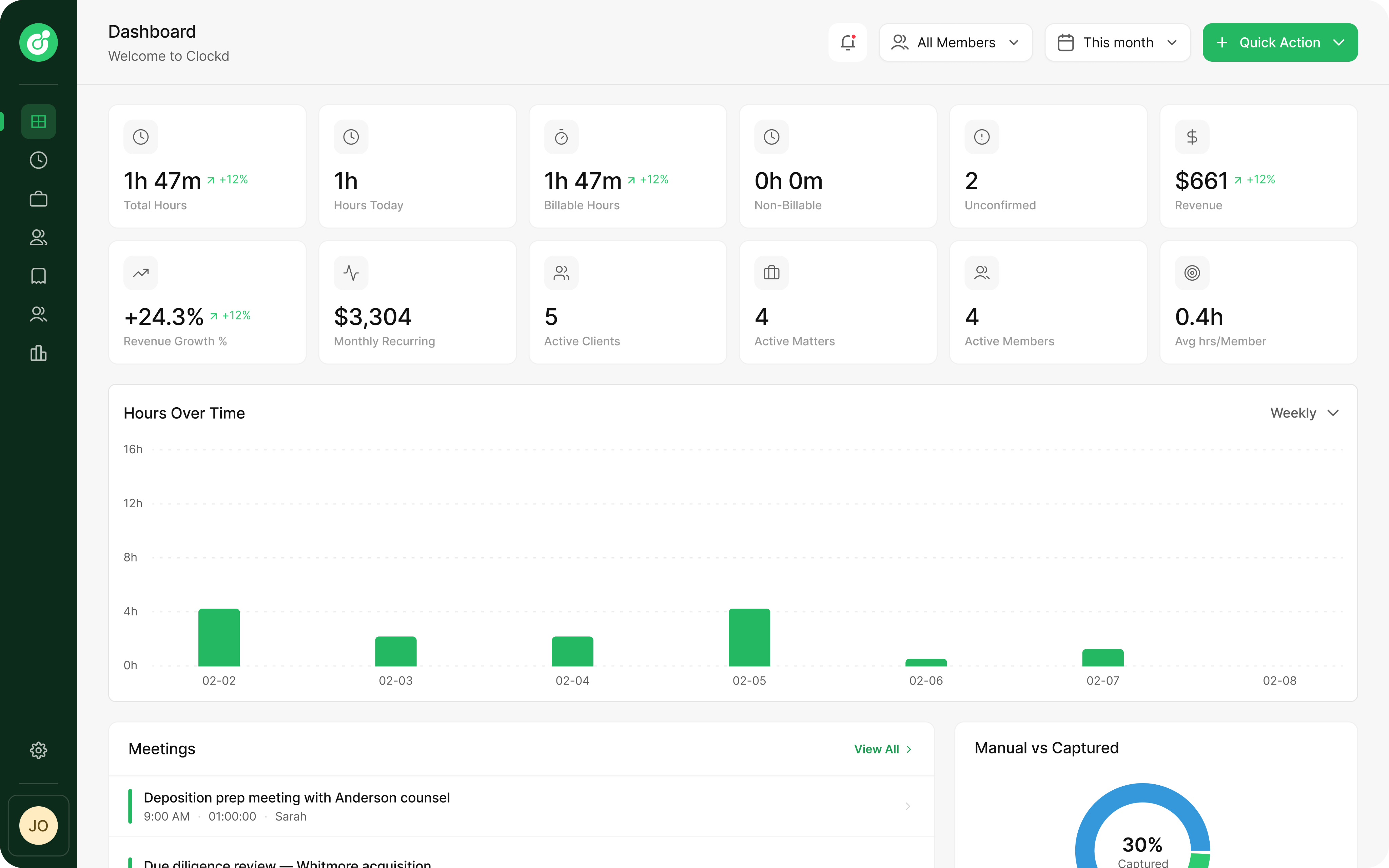Open settings gear in sidebar
This screenshot has width=1389, height=868.
pos(38,750)
